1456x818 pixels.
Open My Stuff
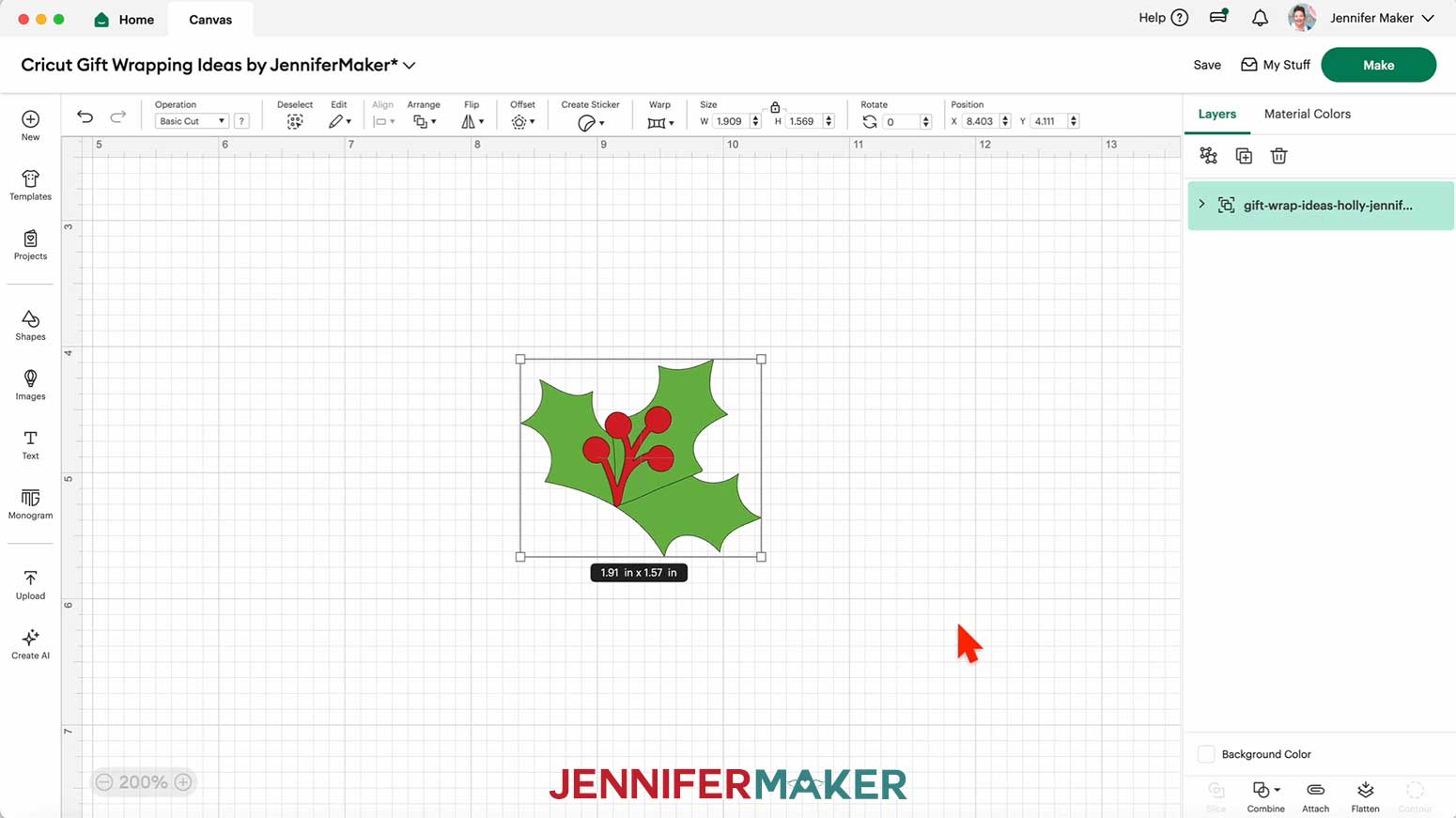coord(1275,65)
